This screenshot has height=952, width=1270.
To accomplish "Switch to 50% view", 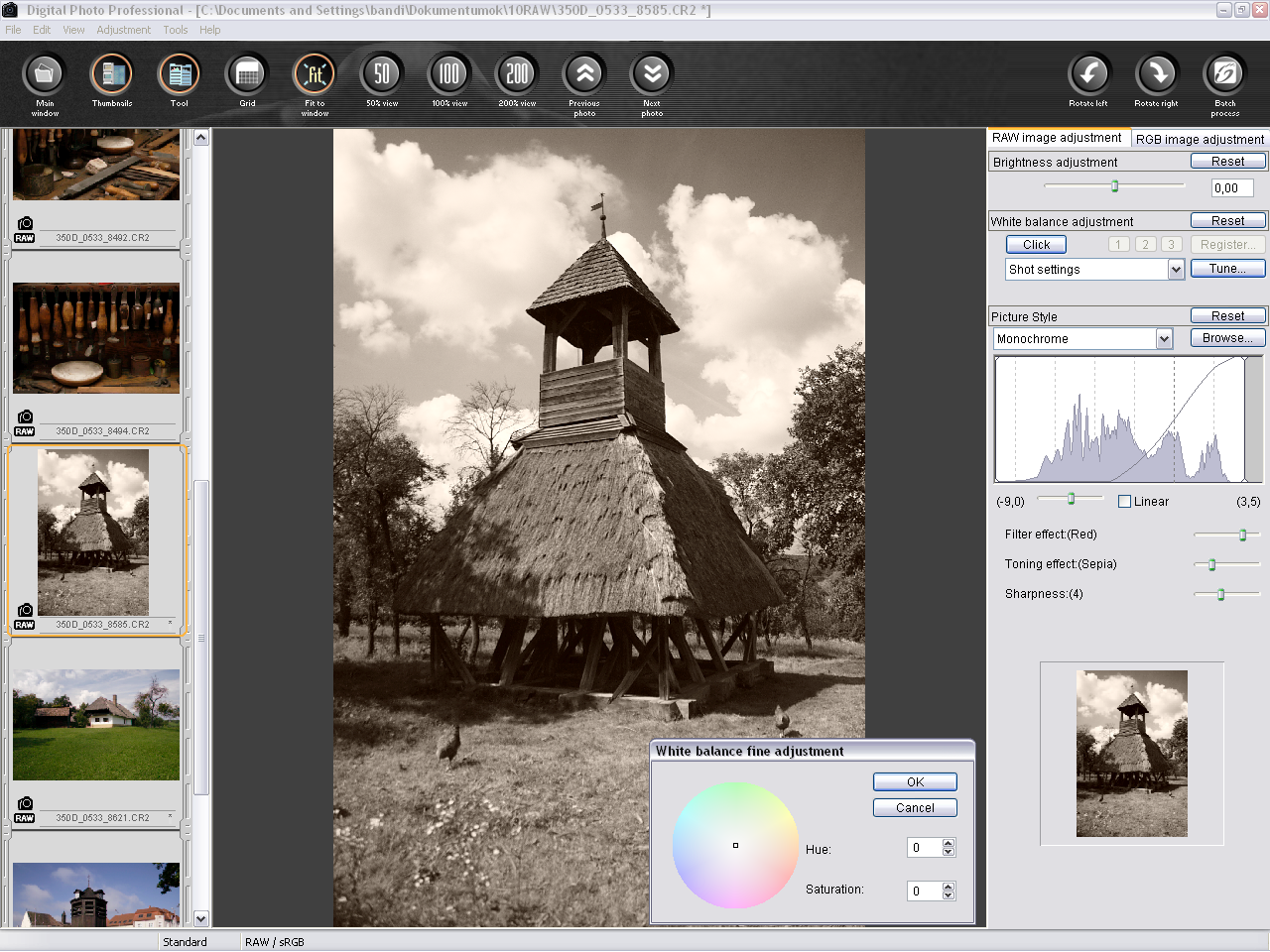I will (382, 74).
